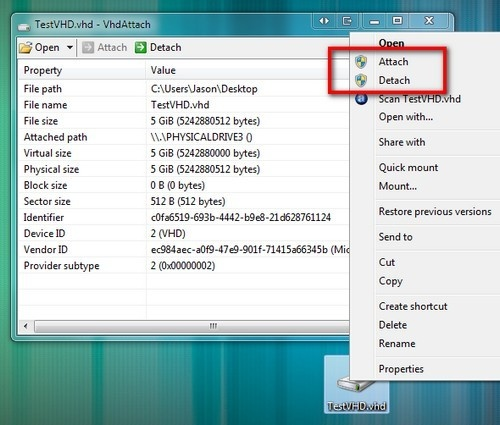Select the File name value TestVHD.vhd

pyautogui.click(x=180, y=105)
